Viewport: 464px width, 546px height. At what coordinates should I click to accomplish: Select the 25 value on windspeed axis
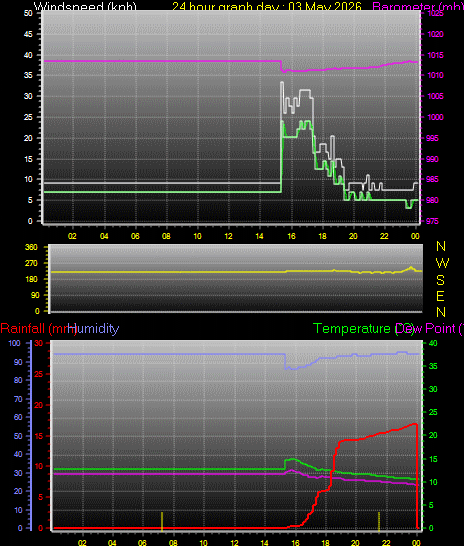(28, 117)
